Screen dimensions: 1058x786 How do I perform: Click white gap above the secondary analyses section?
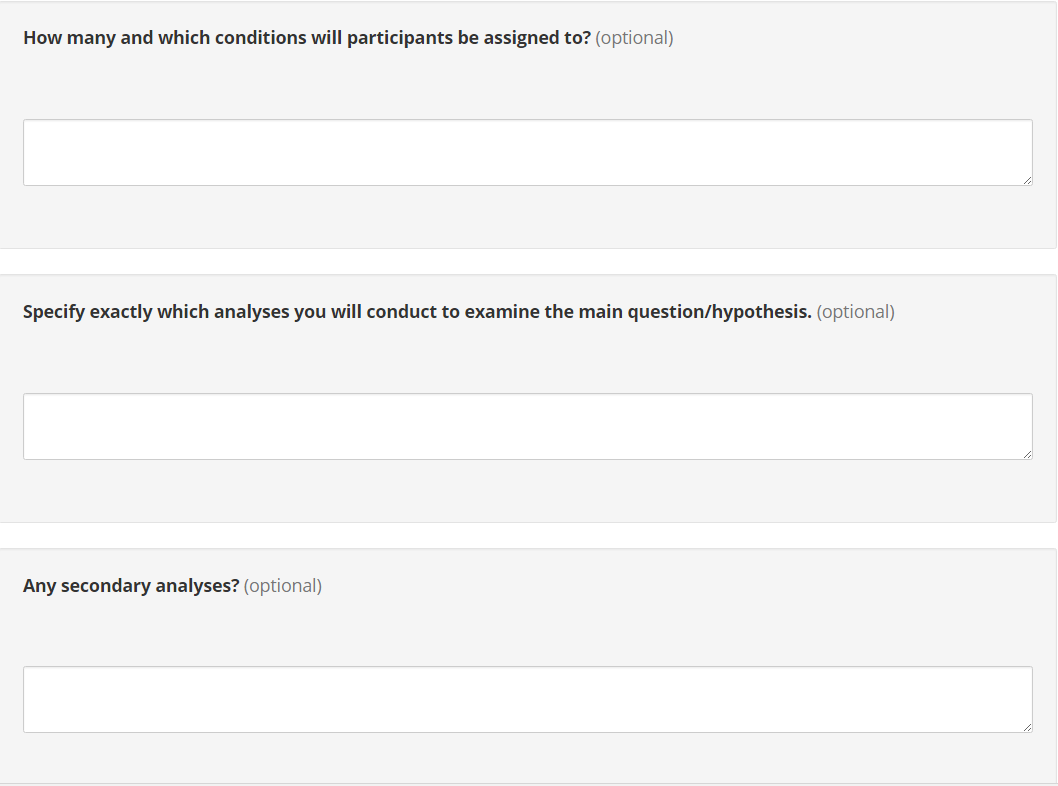tap(527, 535)
